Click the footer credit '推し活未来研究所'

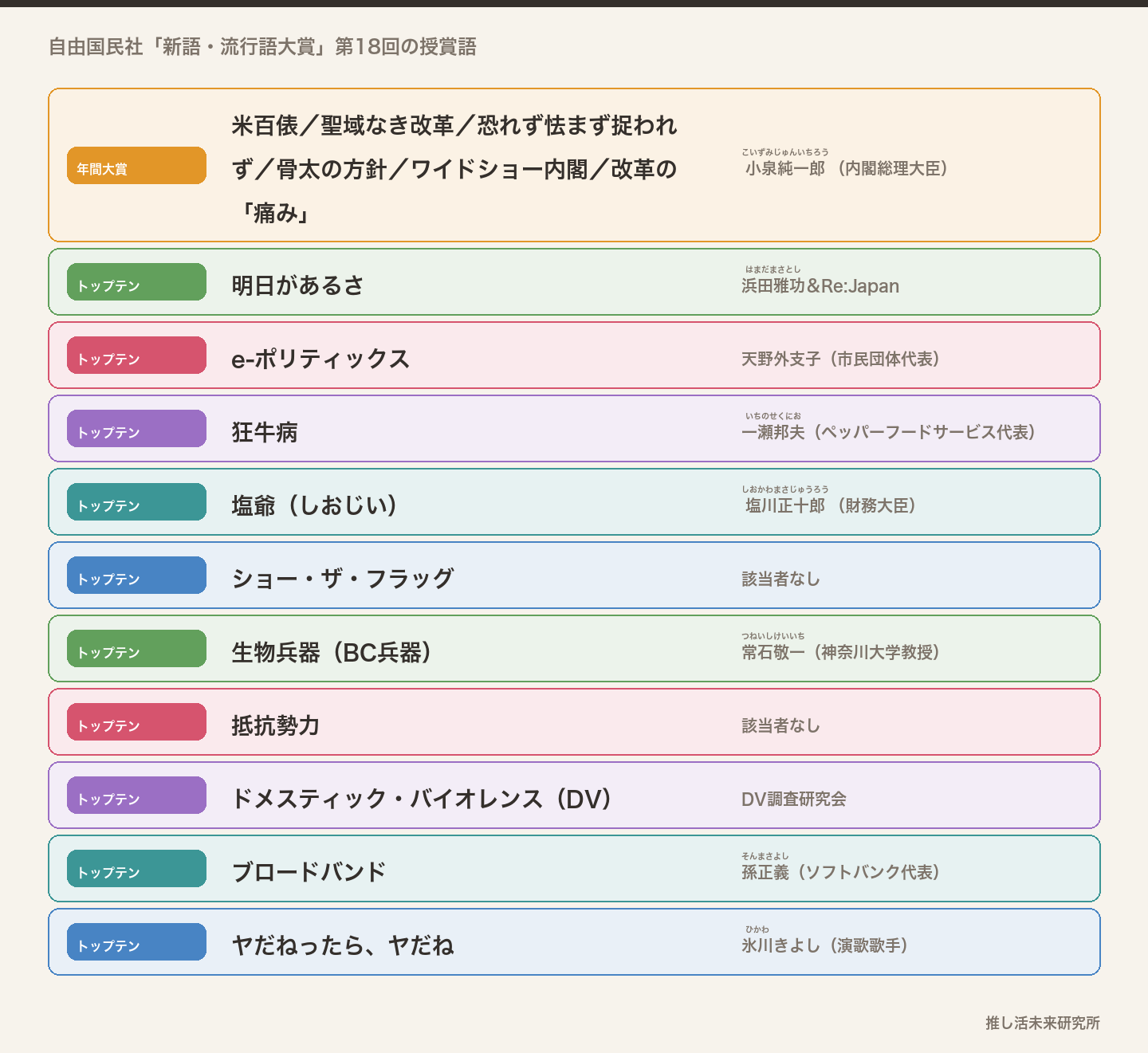[1043, 1023]
